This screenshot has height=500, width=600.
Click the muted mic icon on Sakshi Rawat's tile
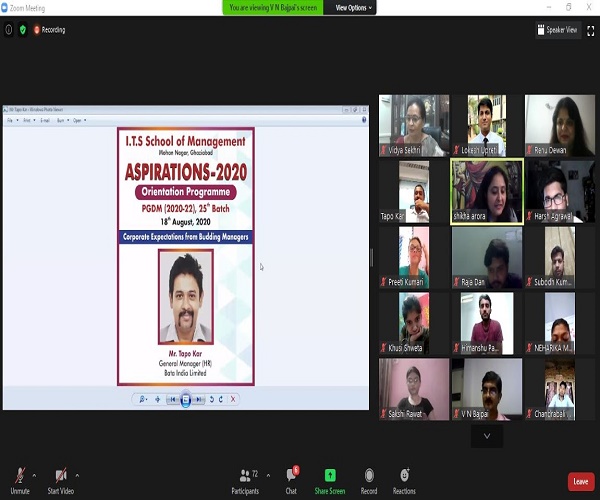pos(383,414)
